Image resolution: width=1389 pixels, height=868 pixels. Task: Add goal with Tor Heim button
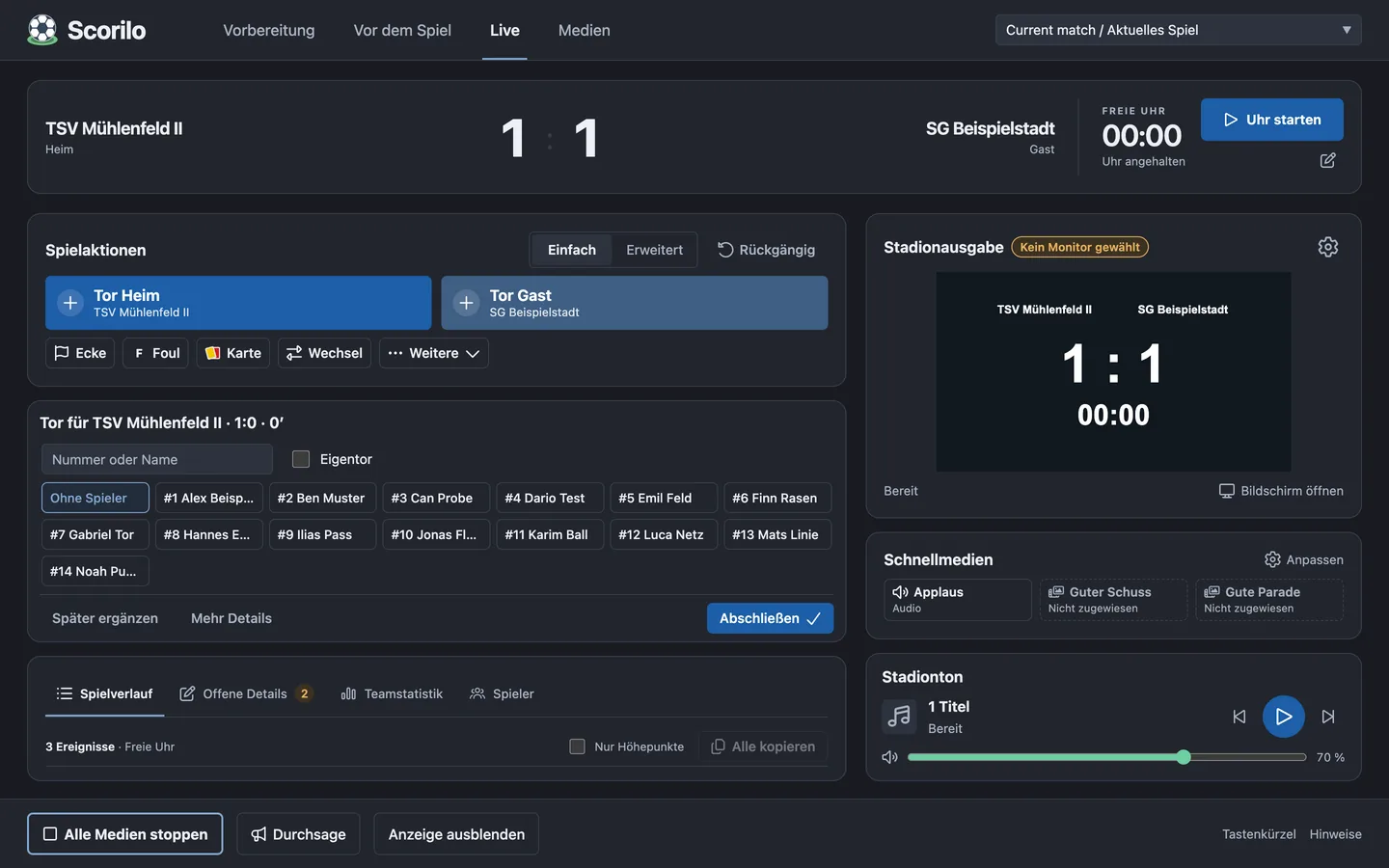point(238,303)
